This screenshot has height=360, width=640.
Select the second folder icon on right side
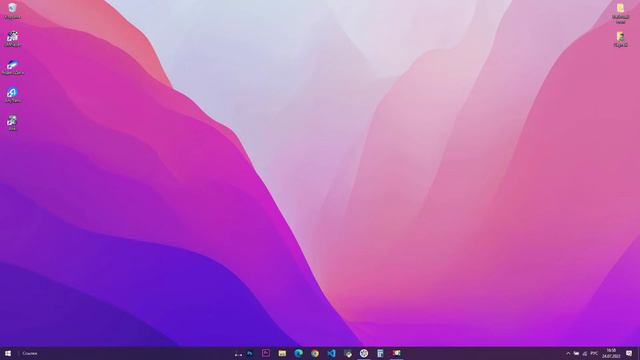pos(620,40)
